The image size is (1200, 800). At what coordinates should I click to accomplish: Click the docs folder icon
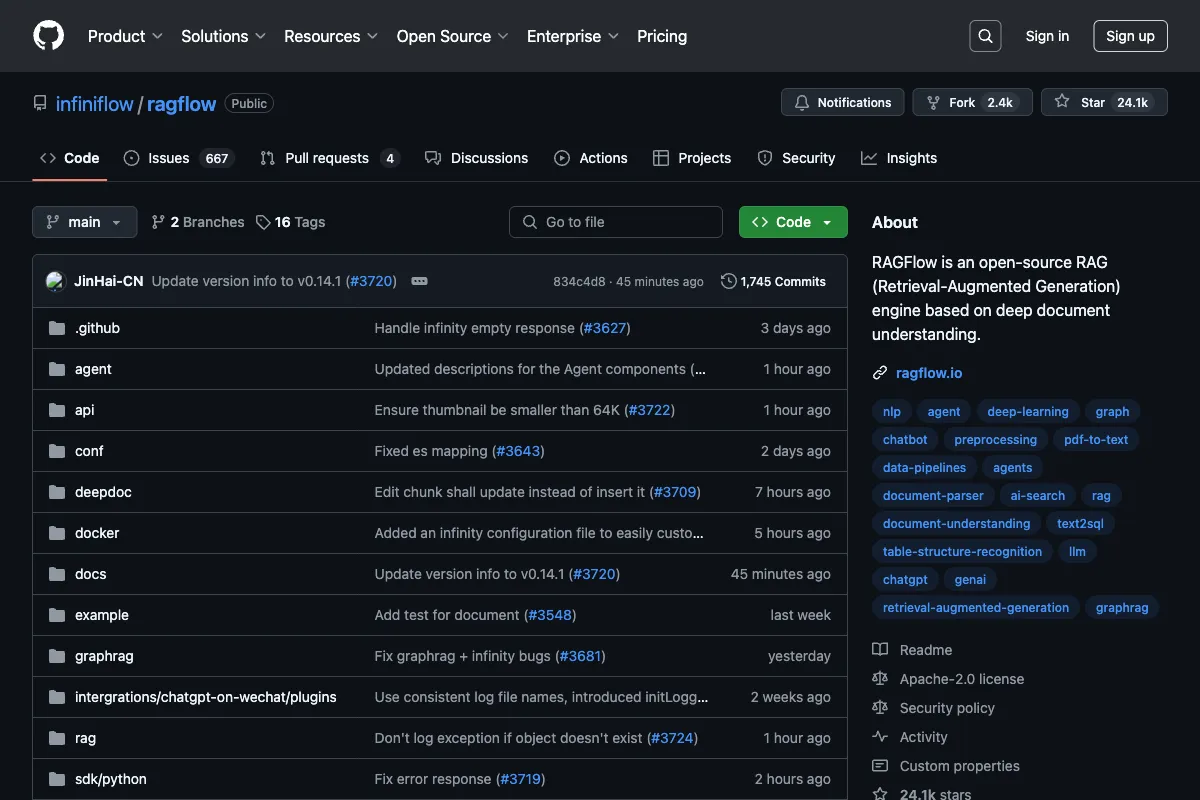coord(57,574)
